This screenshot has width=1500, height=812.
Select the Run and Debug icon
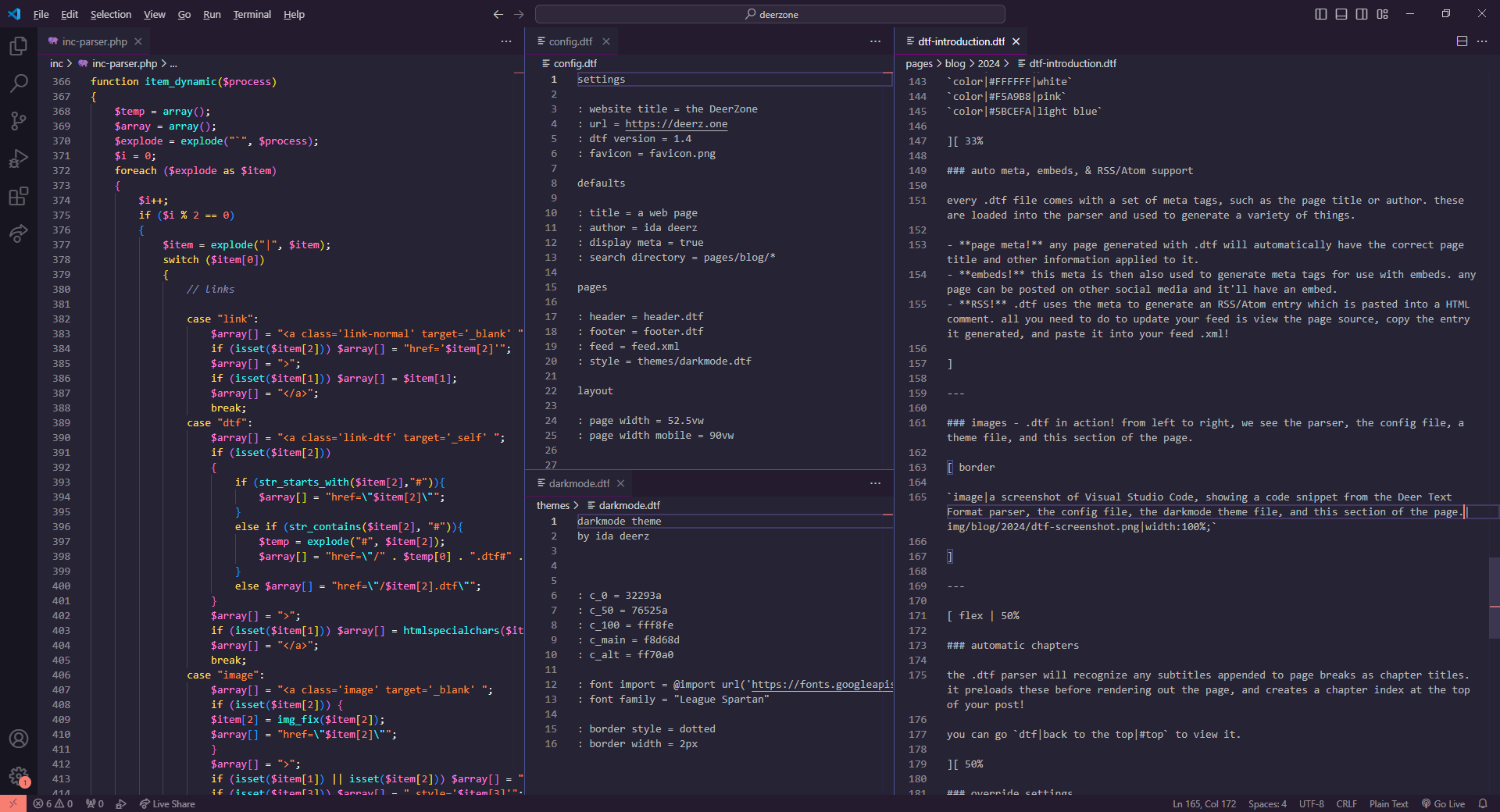[19, 158]
